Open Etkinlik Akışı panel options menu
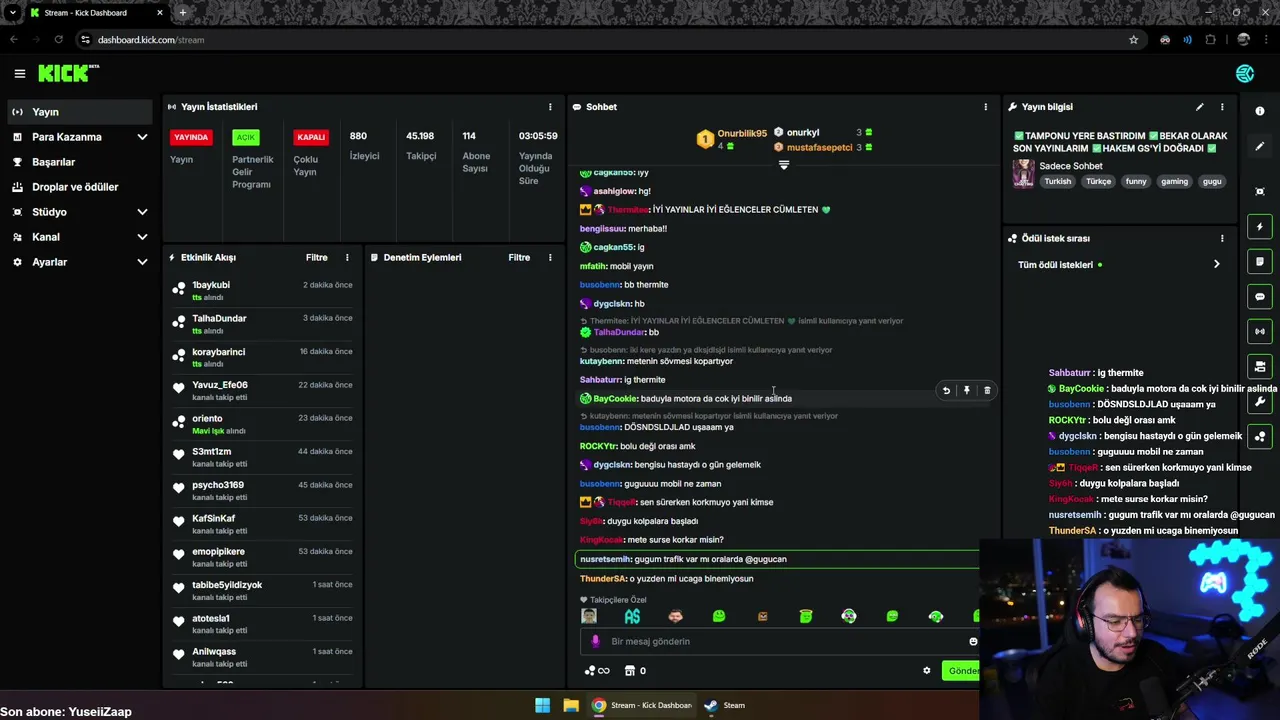This screenshot has height=720, width=1280. (347, 257)
